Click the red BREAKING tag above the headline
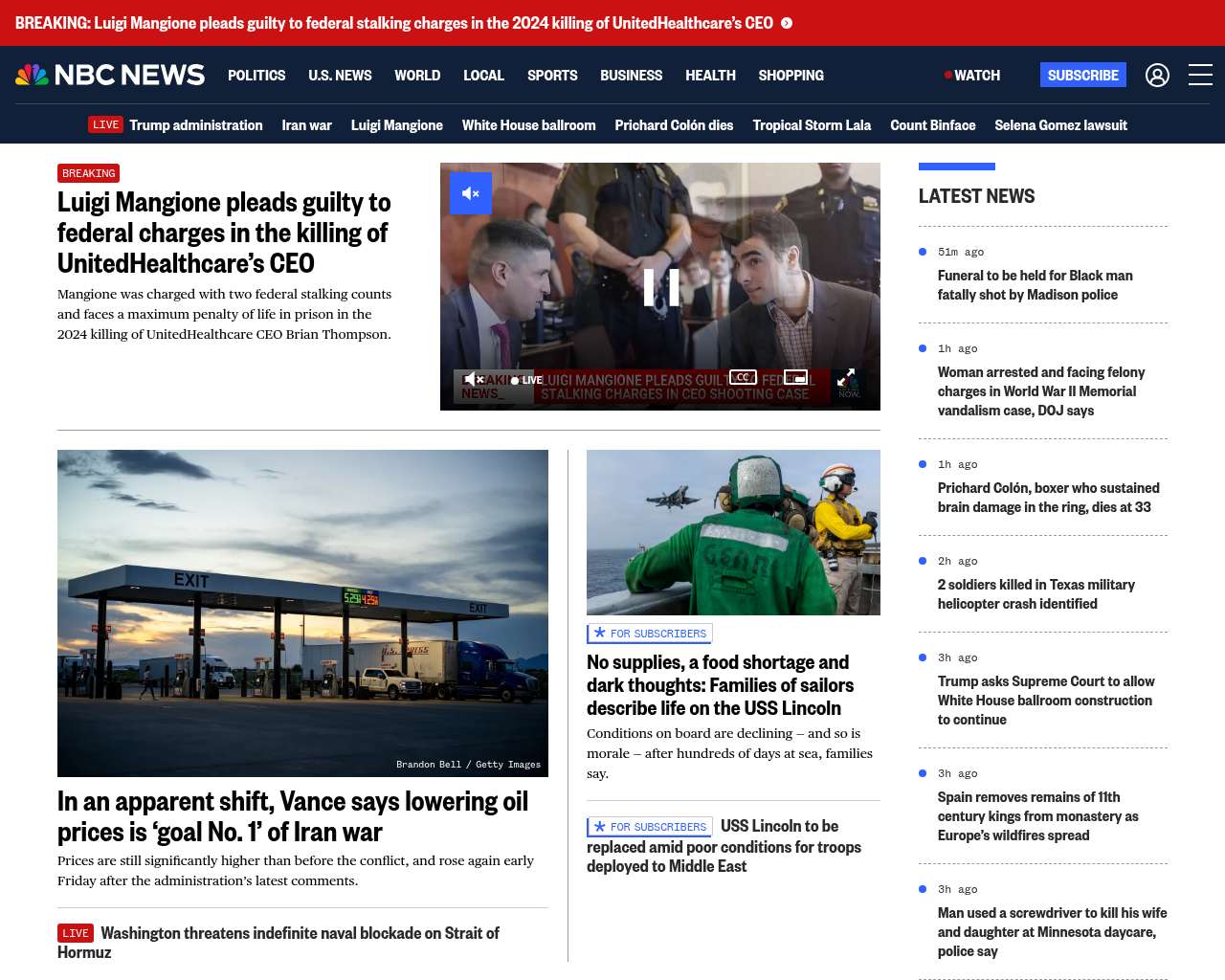The height and width of the screenshot is (980, 1225). pyautogui.click(x=88, y=173)
